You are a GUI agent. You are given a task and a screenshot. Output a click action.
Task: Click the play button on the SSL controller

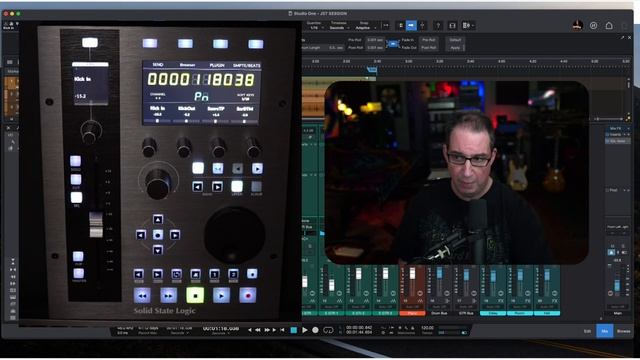coord(221,295)
